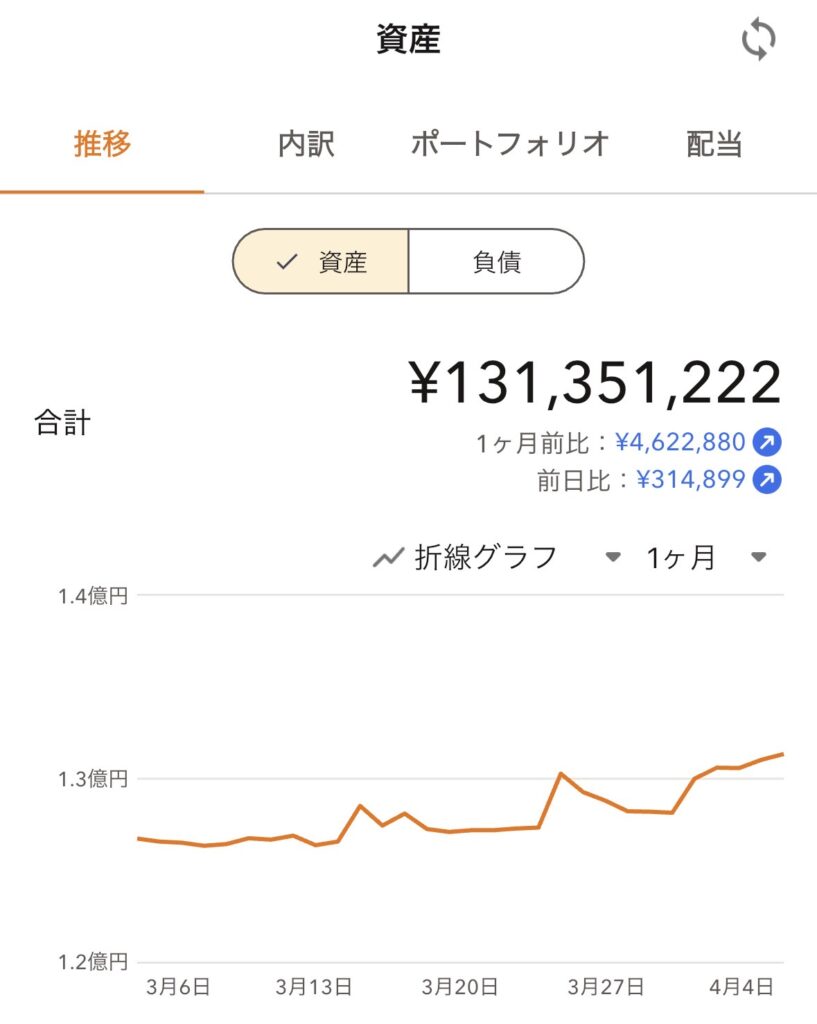Click the ¥4,622,880 monthly change link
The height and width of the screenshot is (1024, 817).
tap(680, 442)
